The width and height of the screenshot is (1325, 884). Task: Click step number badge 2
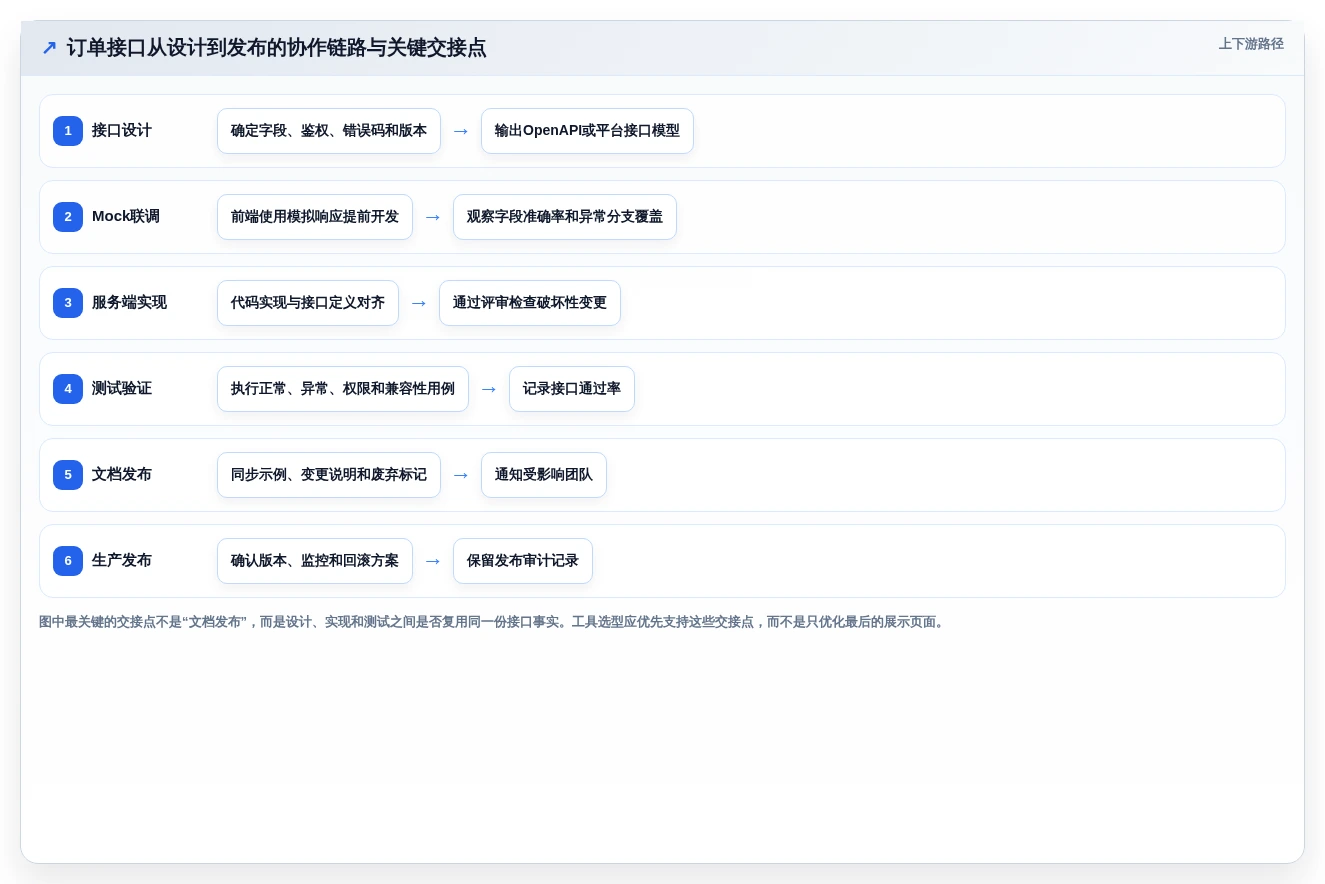[68, 217]
